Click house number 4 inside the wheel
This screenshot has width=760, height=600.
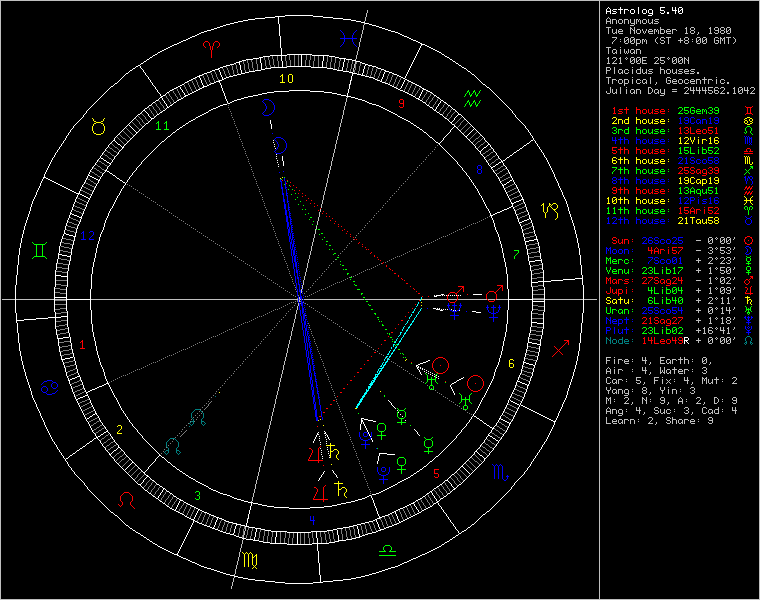(312, 520)
